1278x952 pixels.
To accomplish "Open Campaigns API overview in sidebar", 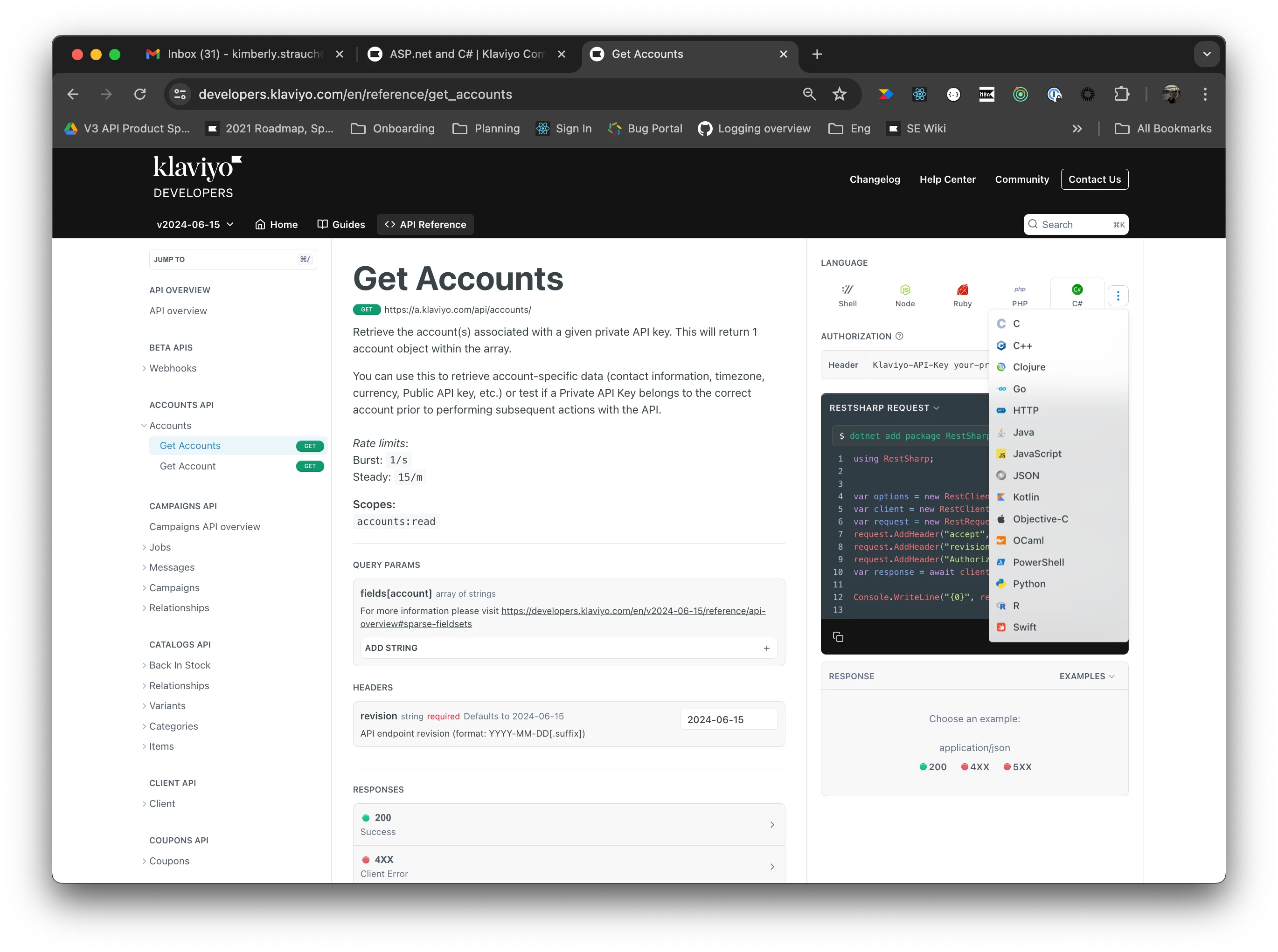I will [x=204, y=526].
